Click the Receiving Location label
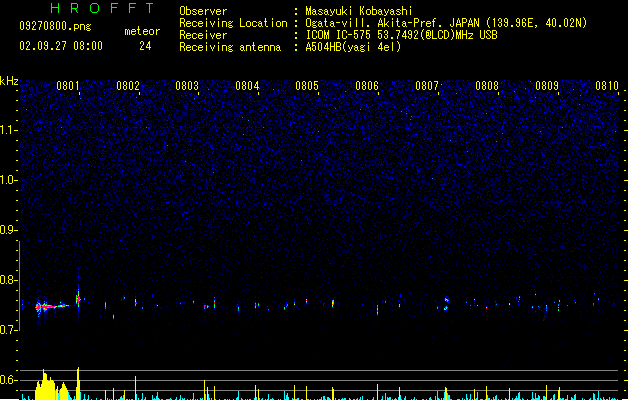The image size is (629, 400). tap(233, 23)
